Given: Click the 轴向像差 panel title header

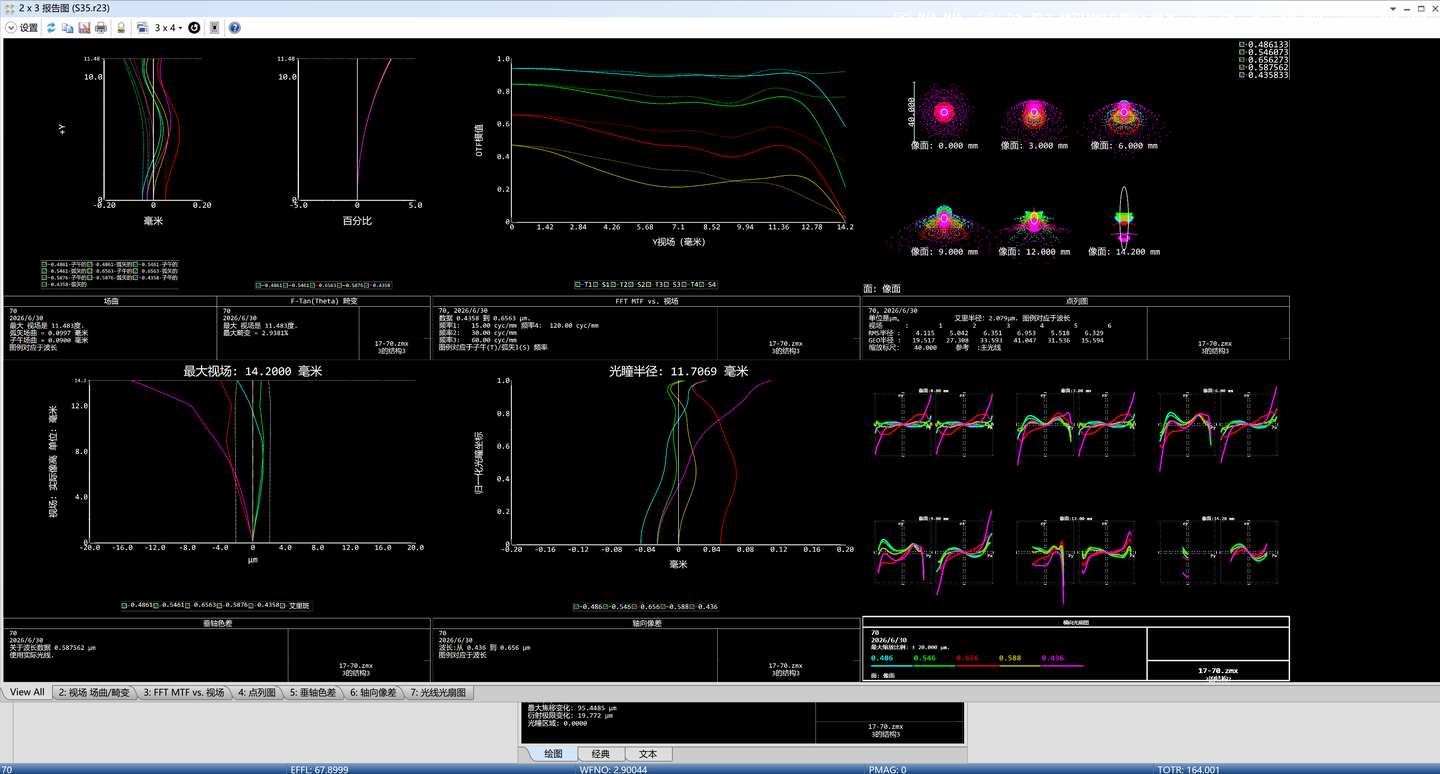Looking at the screenshot, I should (x=646, y=623).
